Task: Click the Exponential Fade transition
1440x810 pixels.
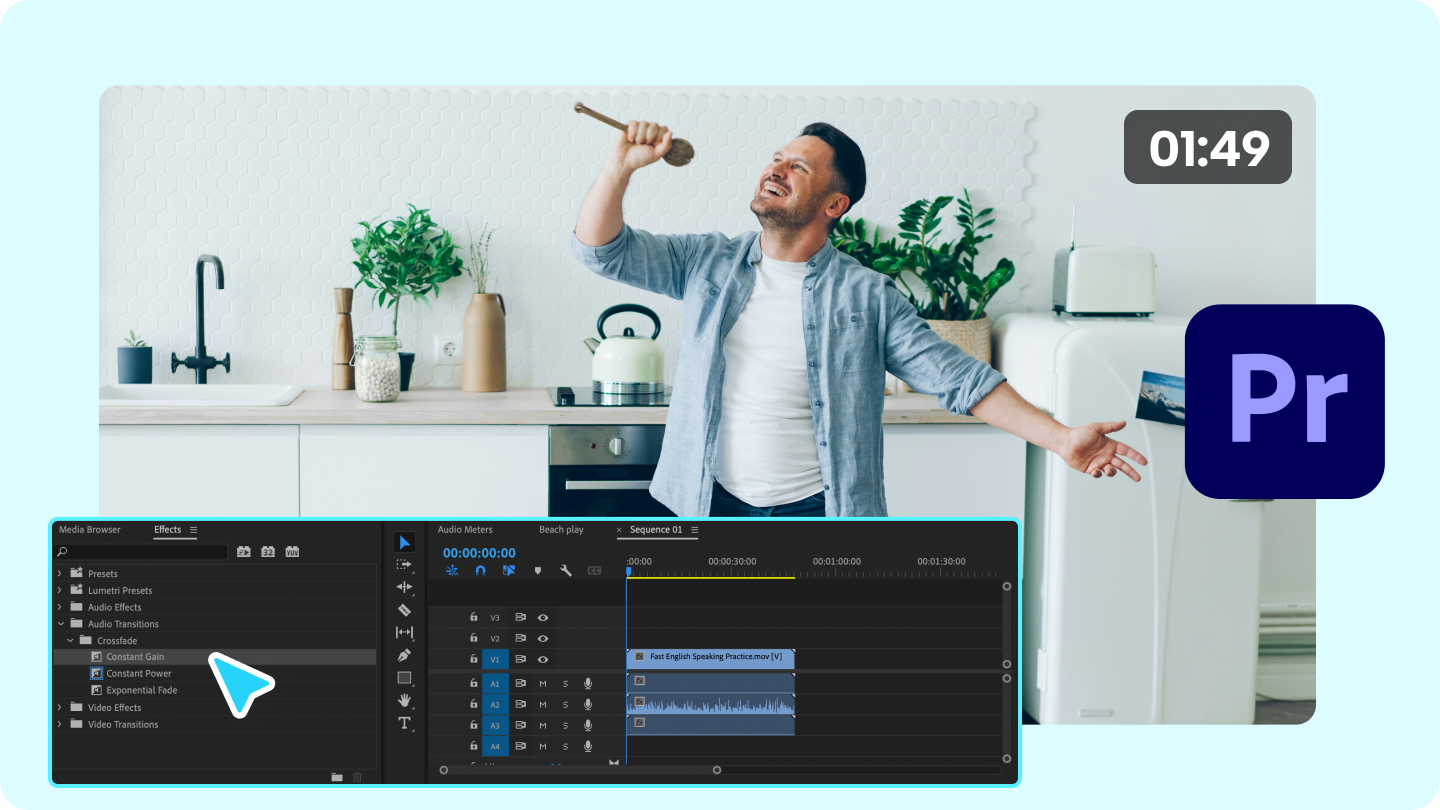Action: (140, 689)
